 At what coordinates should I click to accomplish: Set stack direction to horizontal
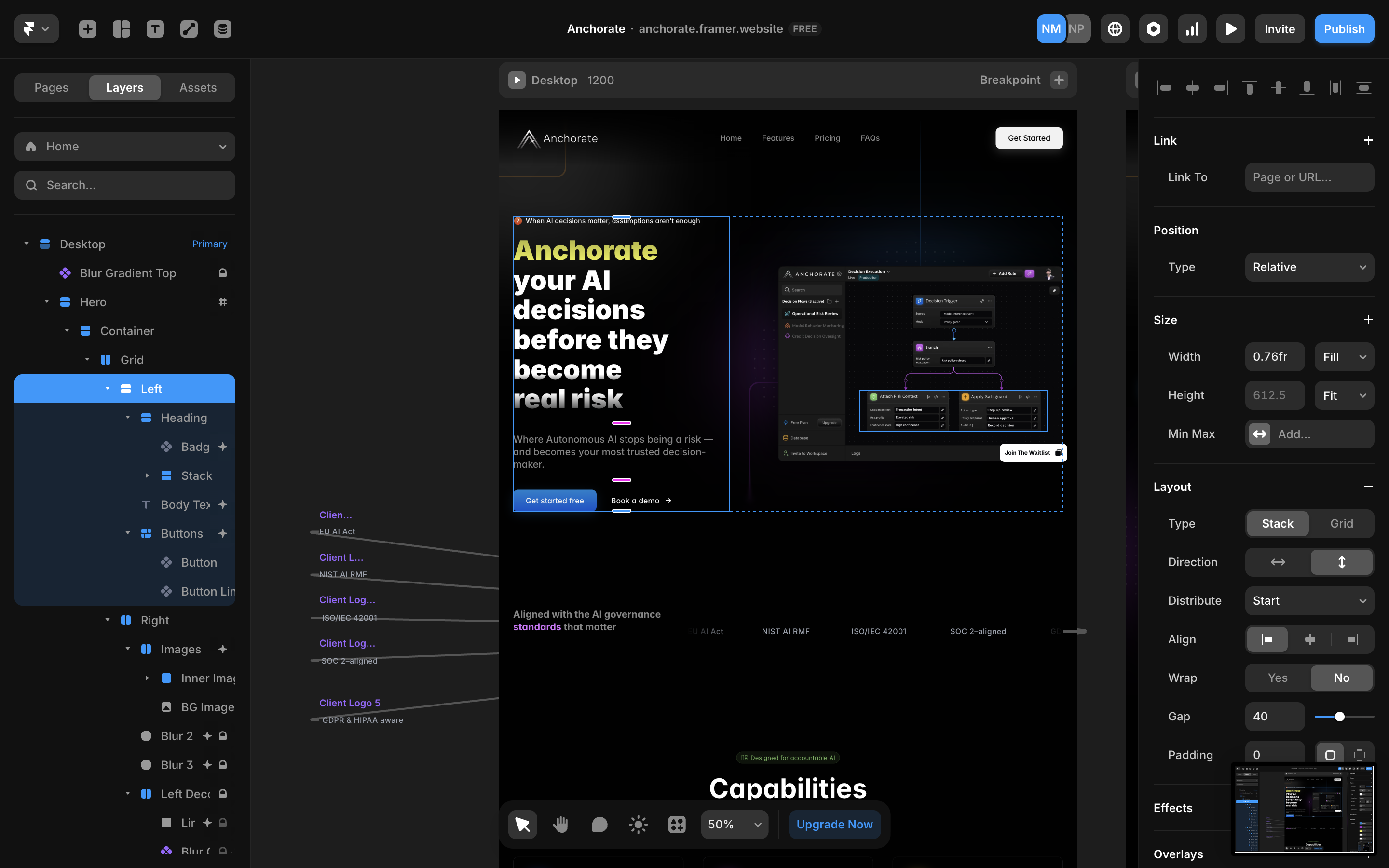click(x=1277, y=562)
